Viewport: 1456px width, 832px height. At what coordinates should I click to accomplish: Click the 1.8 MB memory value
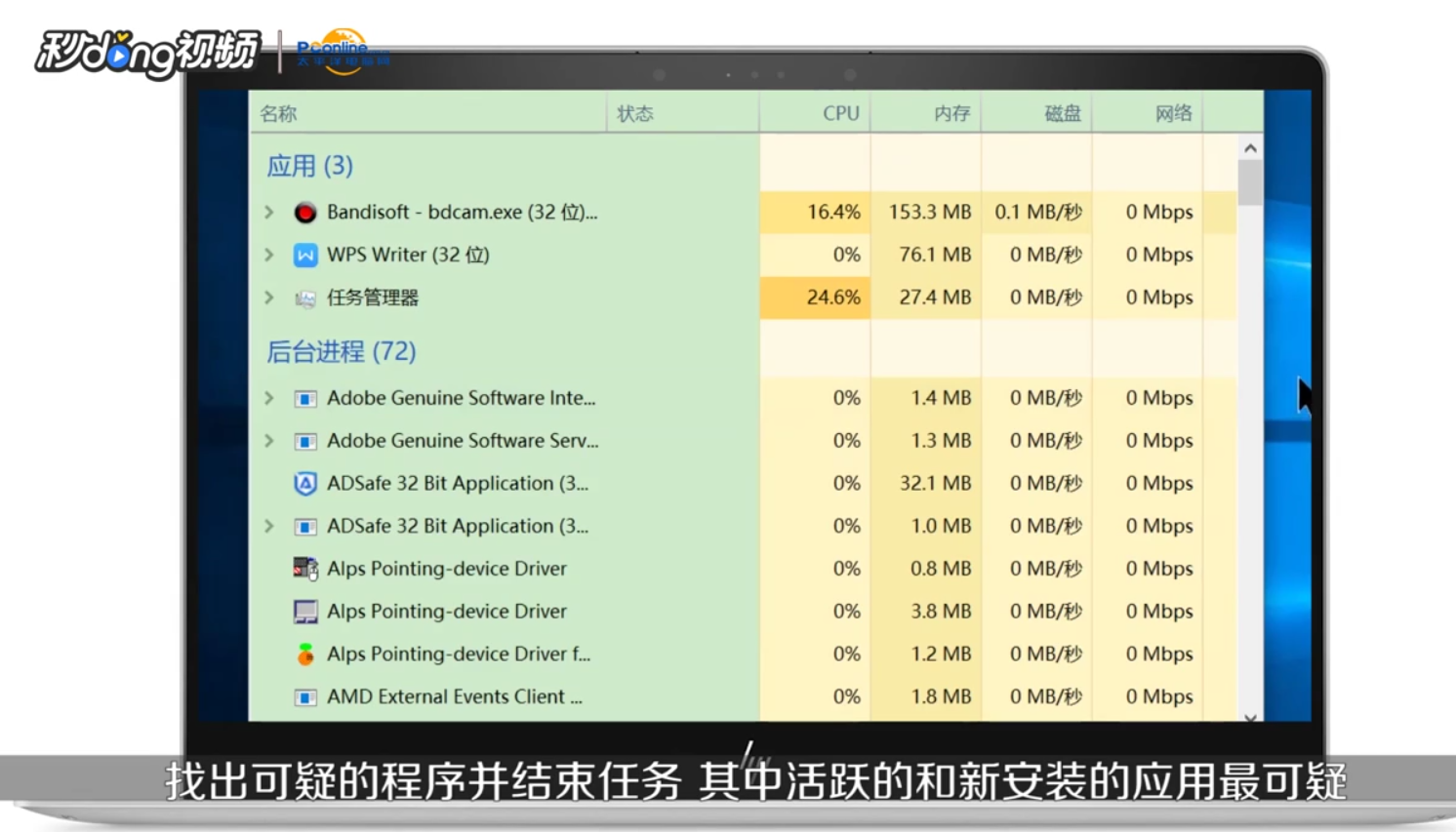click(941, 696)
